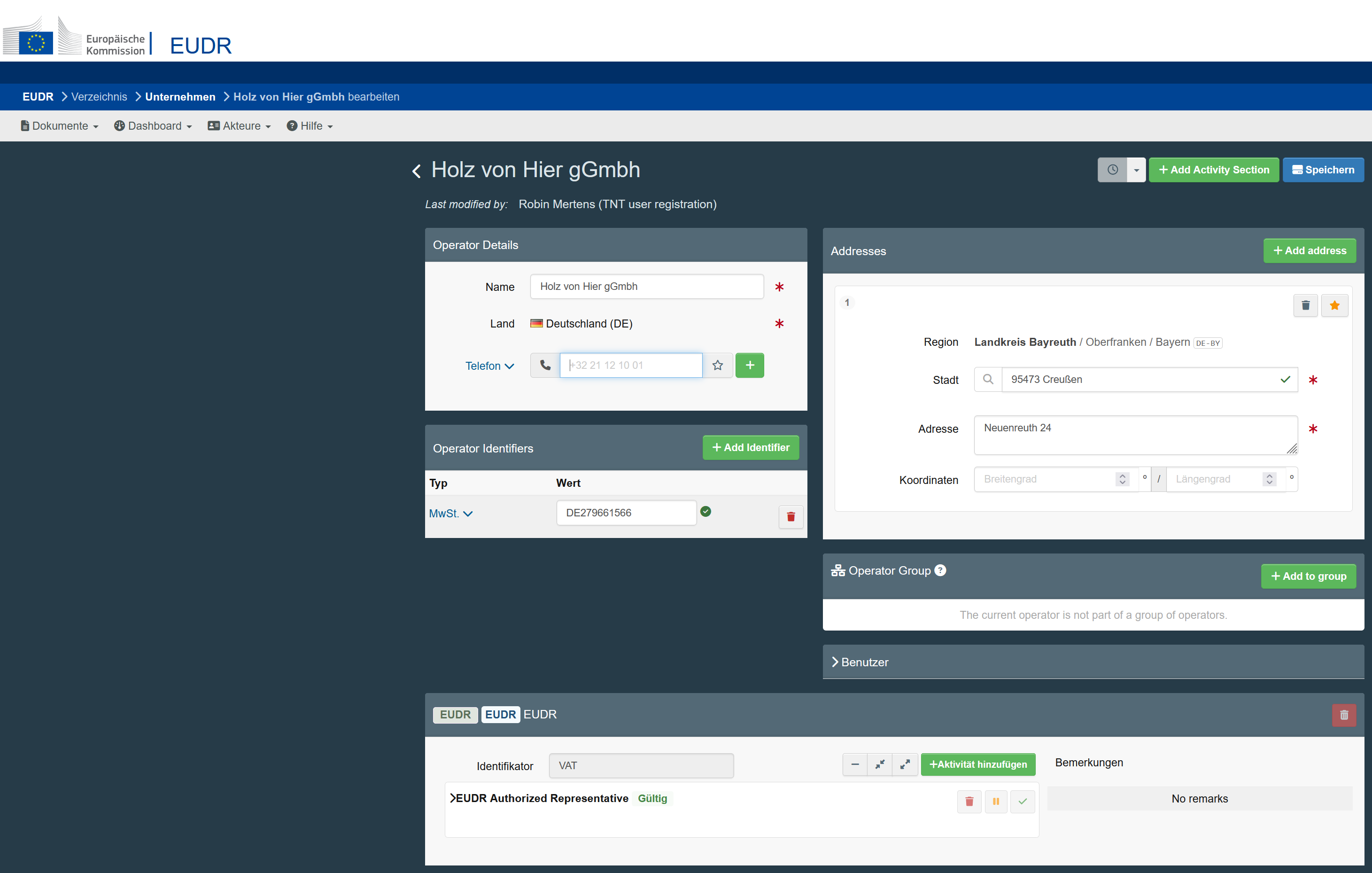Viewport: 1372px width, 873px height.
Task: Click the green validation check next to VAT number
Action: click(x=705, y=512)
